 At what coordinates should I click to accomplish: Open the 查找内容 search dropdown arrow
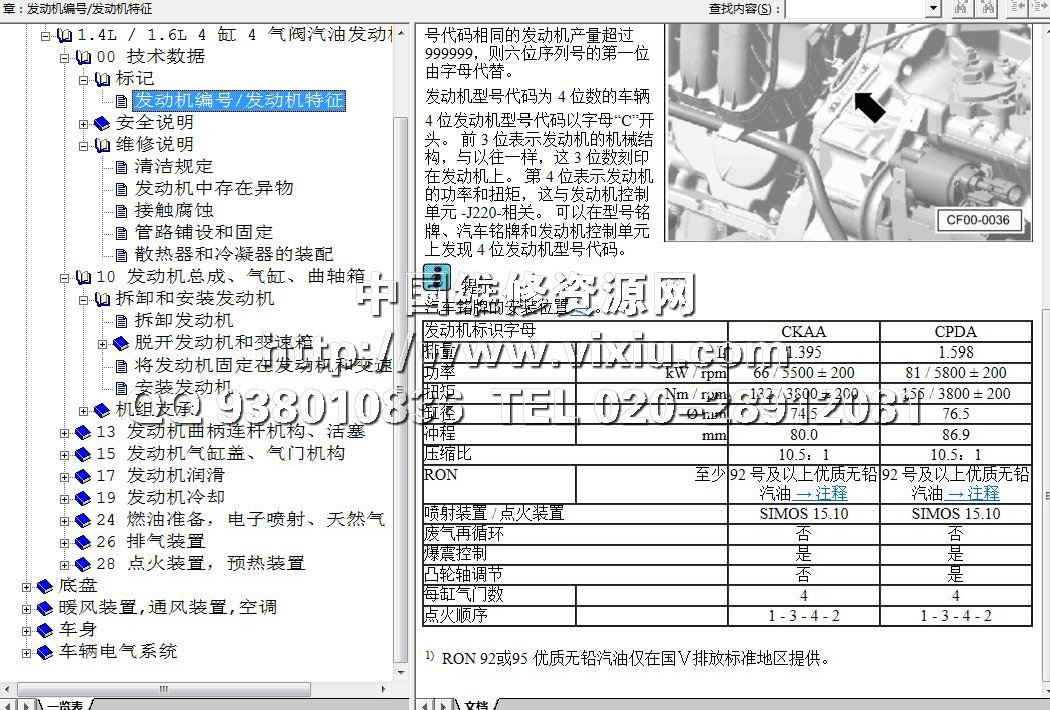point(933,9)
